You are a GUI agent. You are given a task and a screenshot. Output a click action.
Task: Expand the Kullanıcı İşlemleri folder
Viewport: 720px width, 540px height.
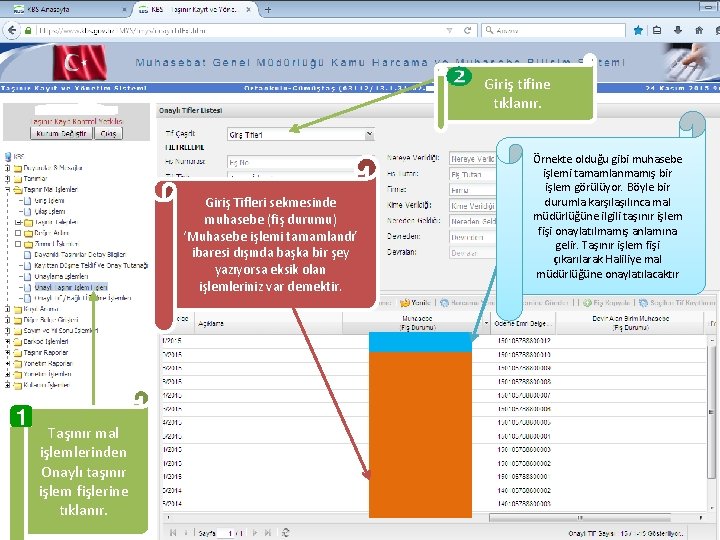coord(7,385)
